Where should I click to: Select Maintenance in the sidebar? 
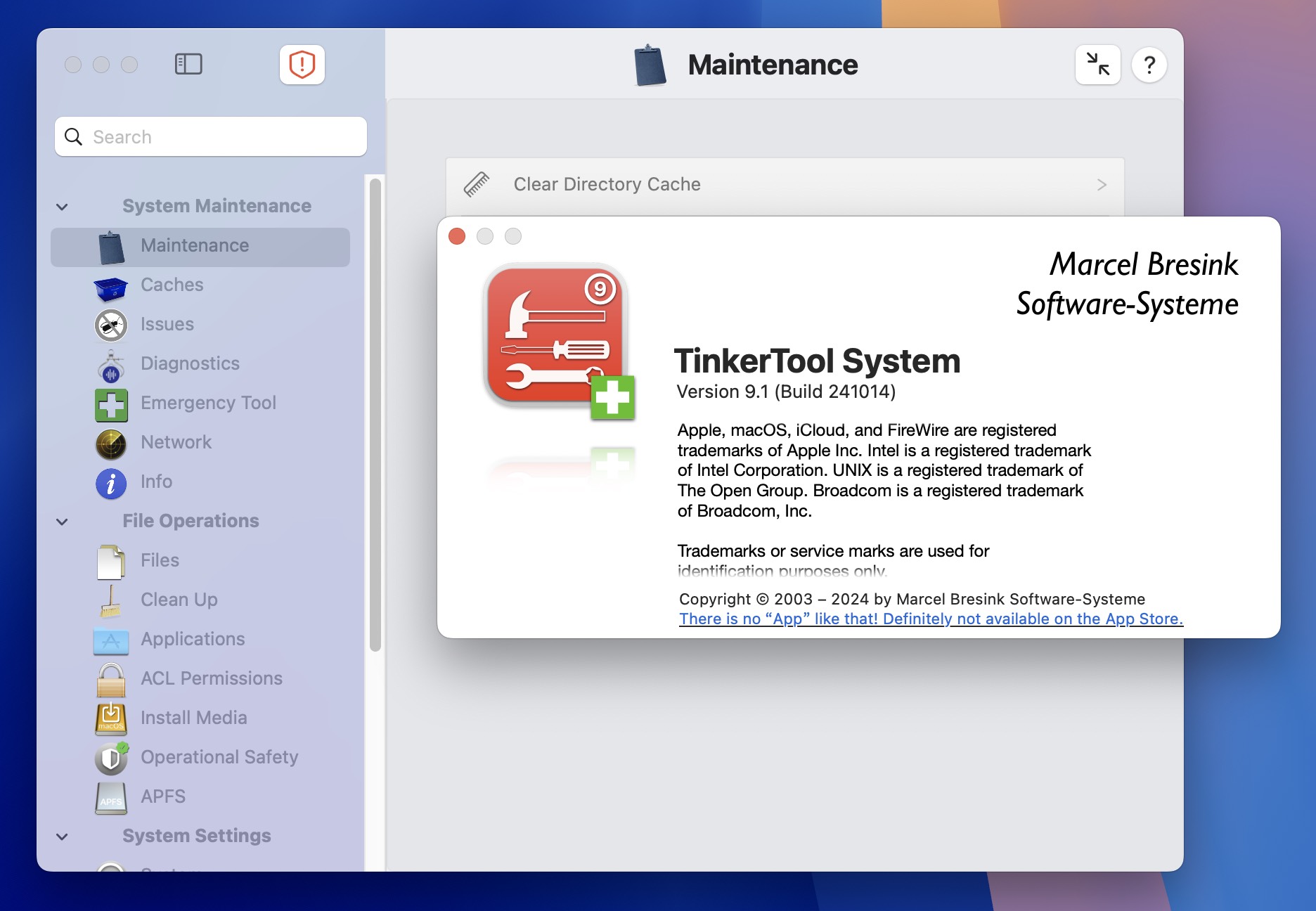point(200,247)
